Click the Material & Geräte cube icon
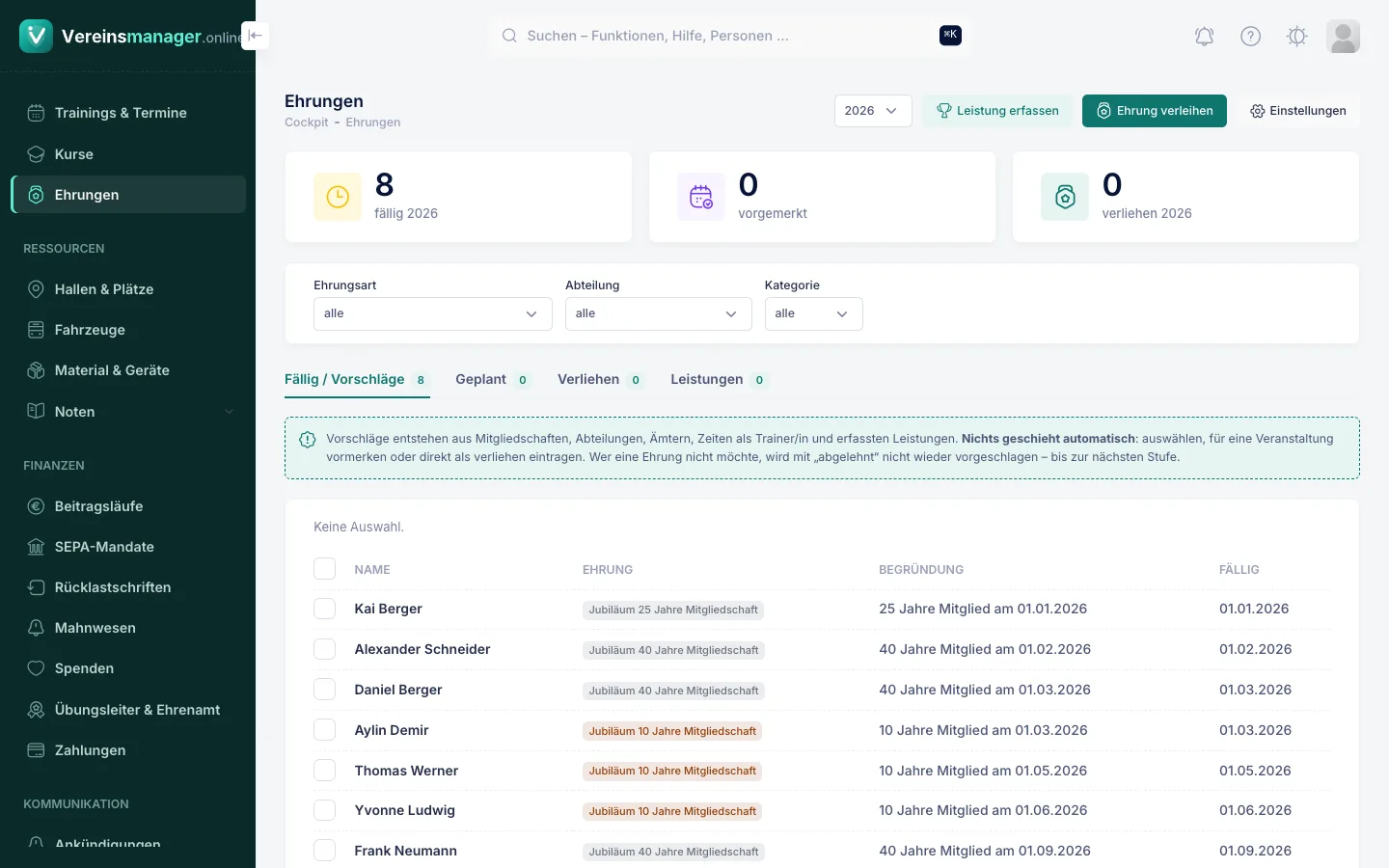 36,370
